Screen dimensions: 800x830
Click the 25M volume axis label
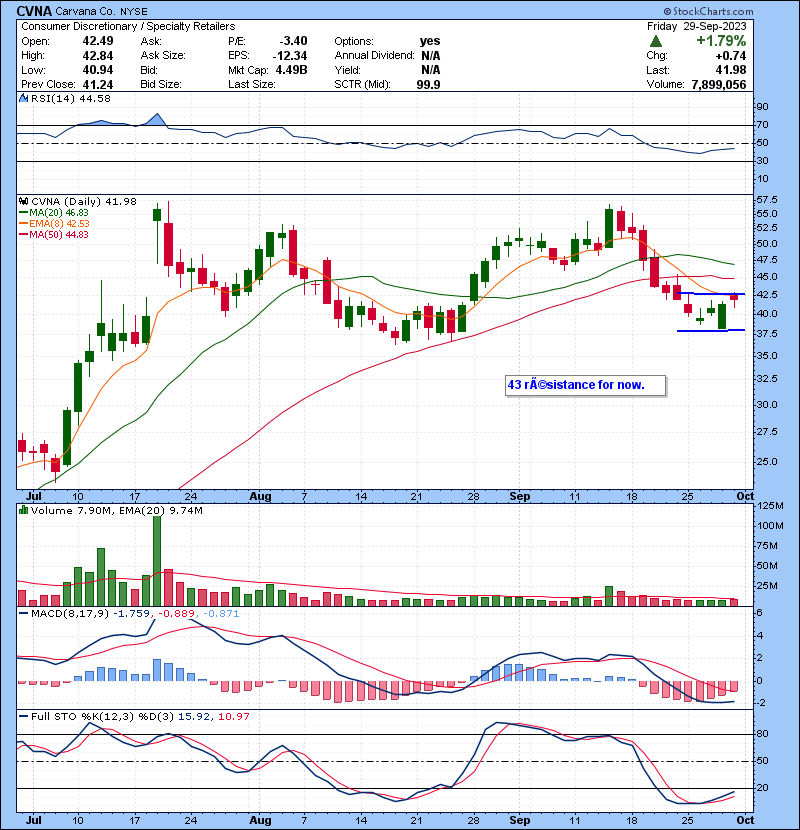[x=767, y=585]
